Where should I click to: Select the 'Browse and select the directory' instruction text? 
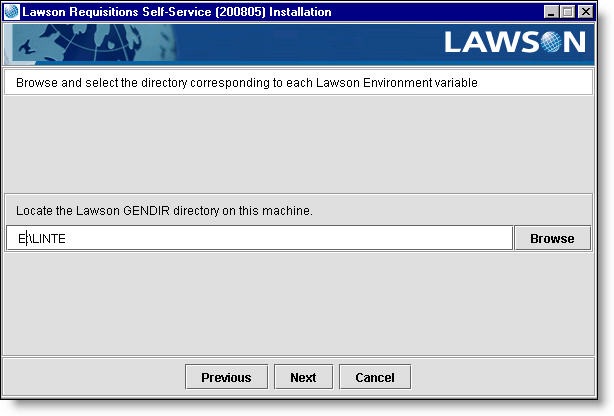(247, 83)
